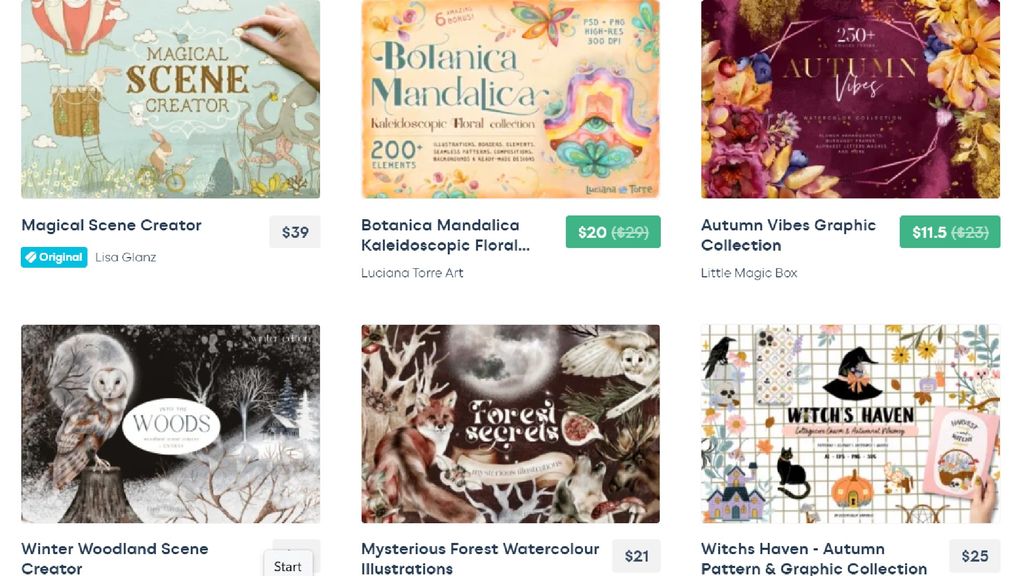Visit the Luciana Torre Art profile
The width and height of the screenshot is (1024, 576).
click(411, 272)
